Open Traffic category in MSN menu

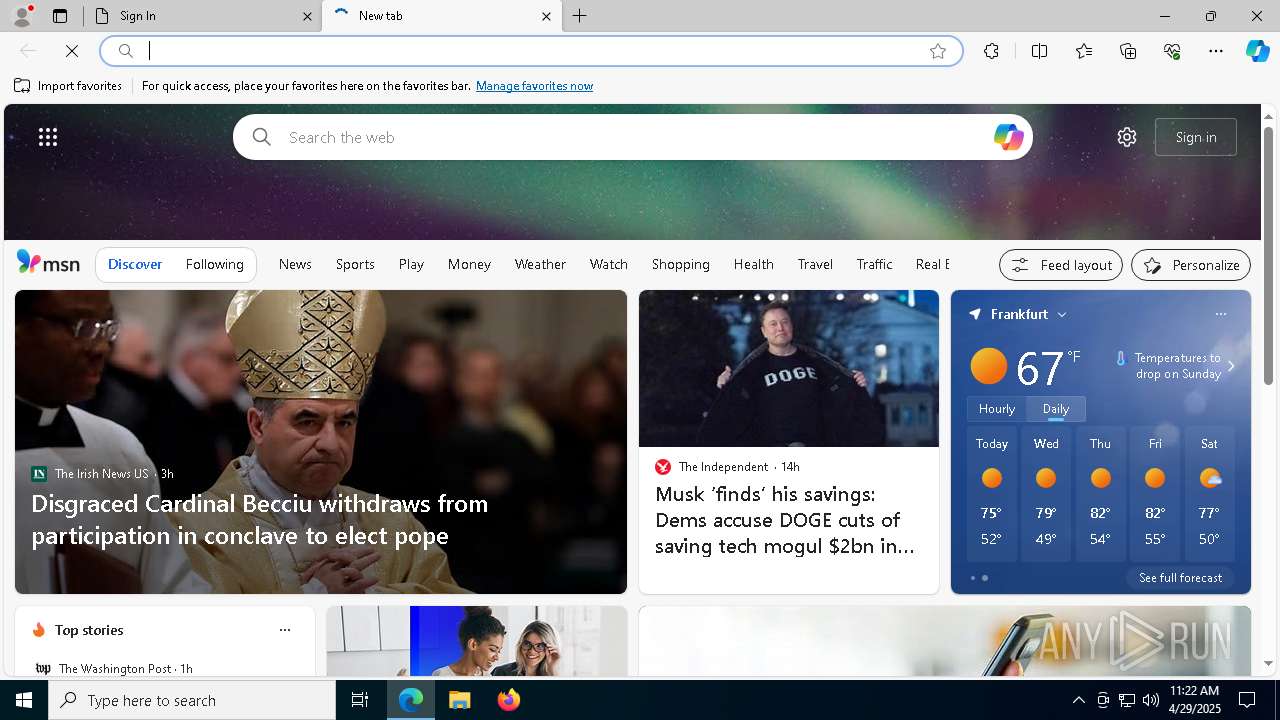point(875,264)
